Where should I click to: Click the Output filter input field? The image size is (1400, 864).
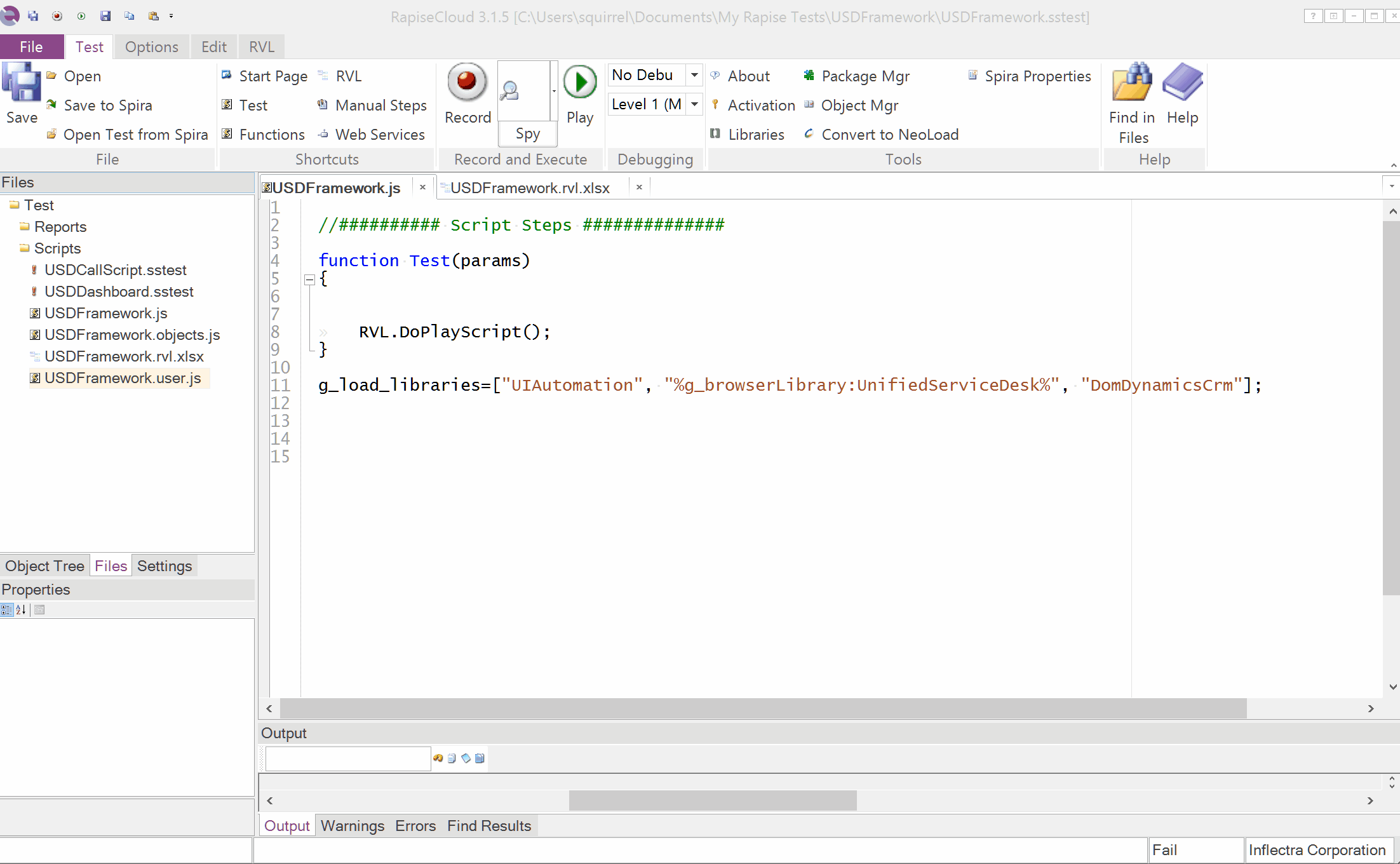coord(347,759)
